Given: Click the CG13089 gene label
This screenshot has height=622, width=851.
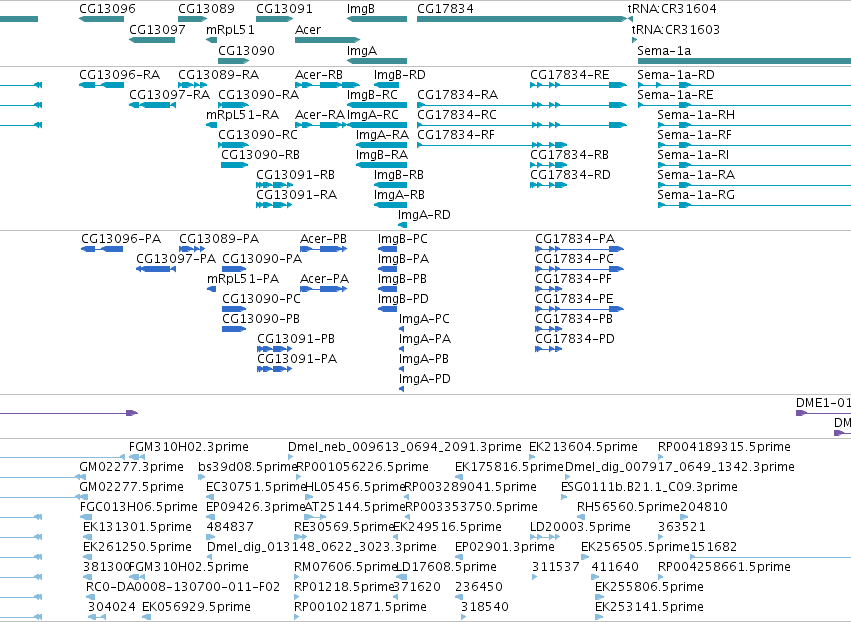Looking at the screenshot, I should click(206, 9).
